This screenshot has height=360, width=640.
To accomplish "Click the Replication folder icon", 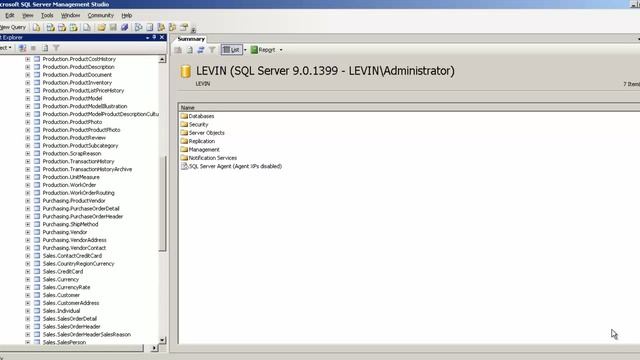I will tap(184, 141).
